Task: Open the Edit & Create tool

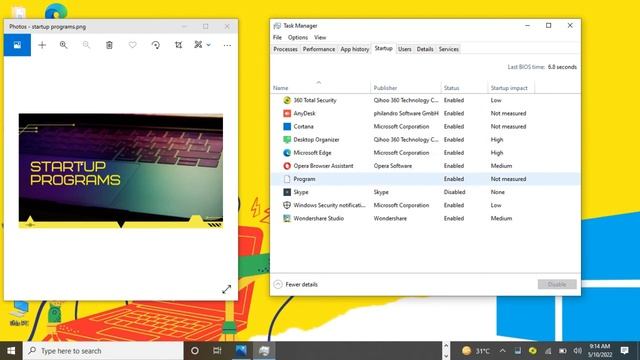Action: point(198,44)
